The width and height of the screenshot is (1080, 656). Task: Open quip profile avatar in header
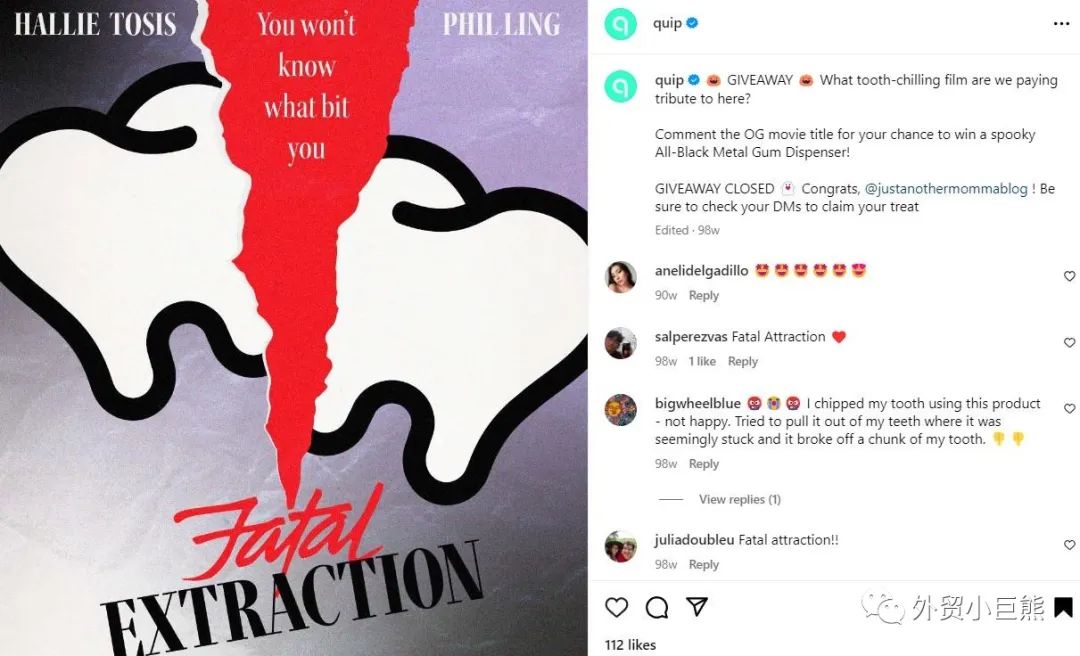[621, 24]
